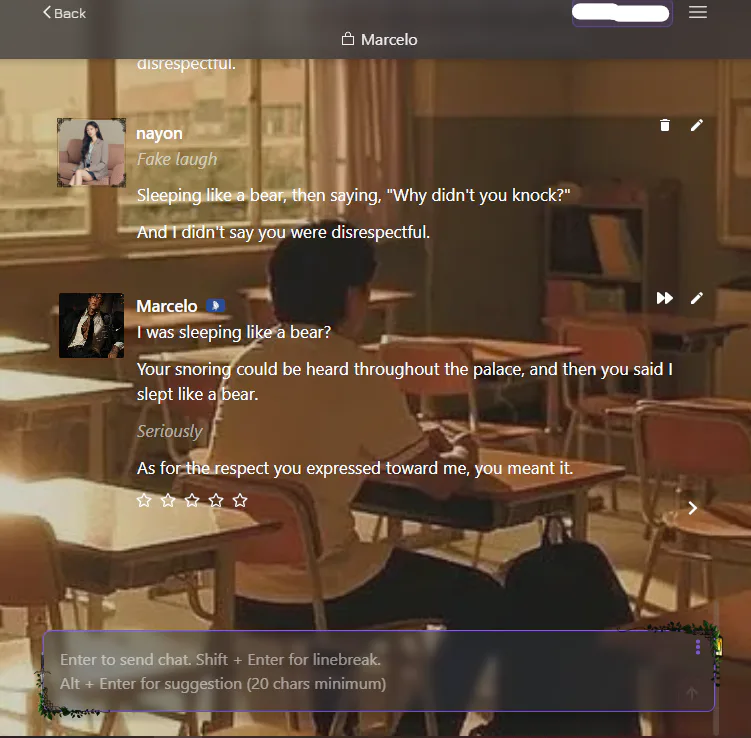The image size is (751, 738).
Task: Rate Marcelo's reply two stars
Action: pos(168,500)
